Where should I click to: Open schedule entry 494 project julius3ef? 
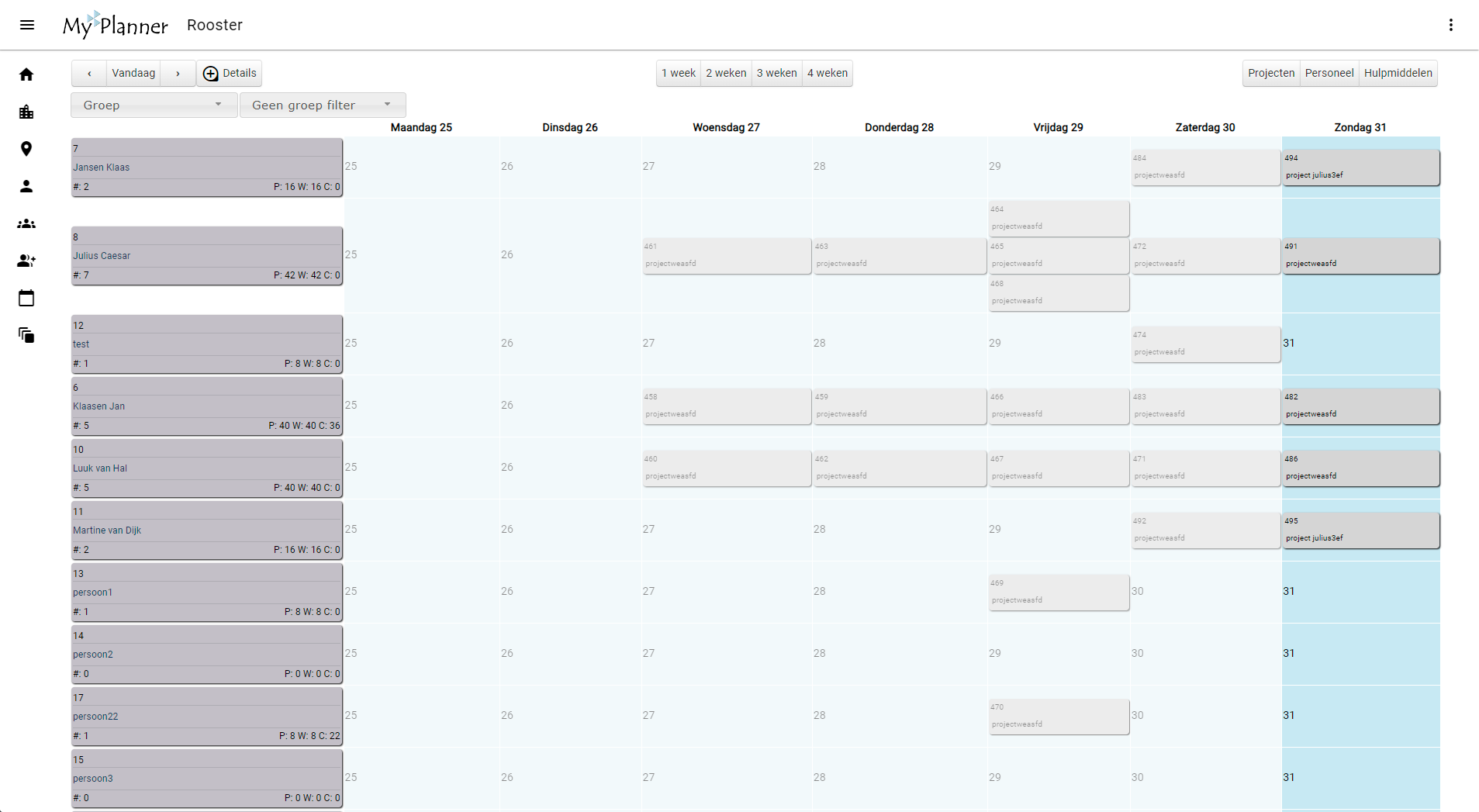(x=1360, y=168)
